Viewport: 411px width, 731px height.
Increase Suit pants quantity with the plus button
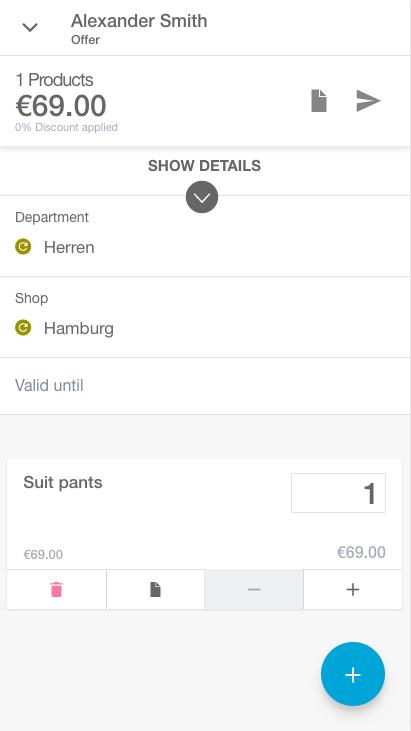coord(353,590)
